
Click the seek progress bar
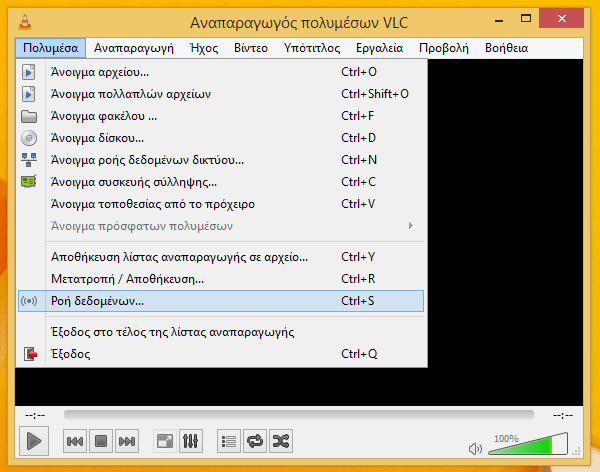pos(299,415)
